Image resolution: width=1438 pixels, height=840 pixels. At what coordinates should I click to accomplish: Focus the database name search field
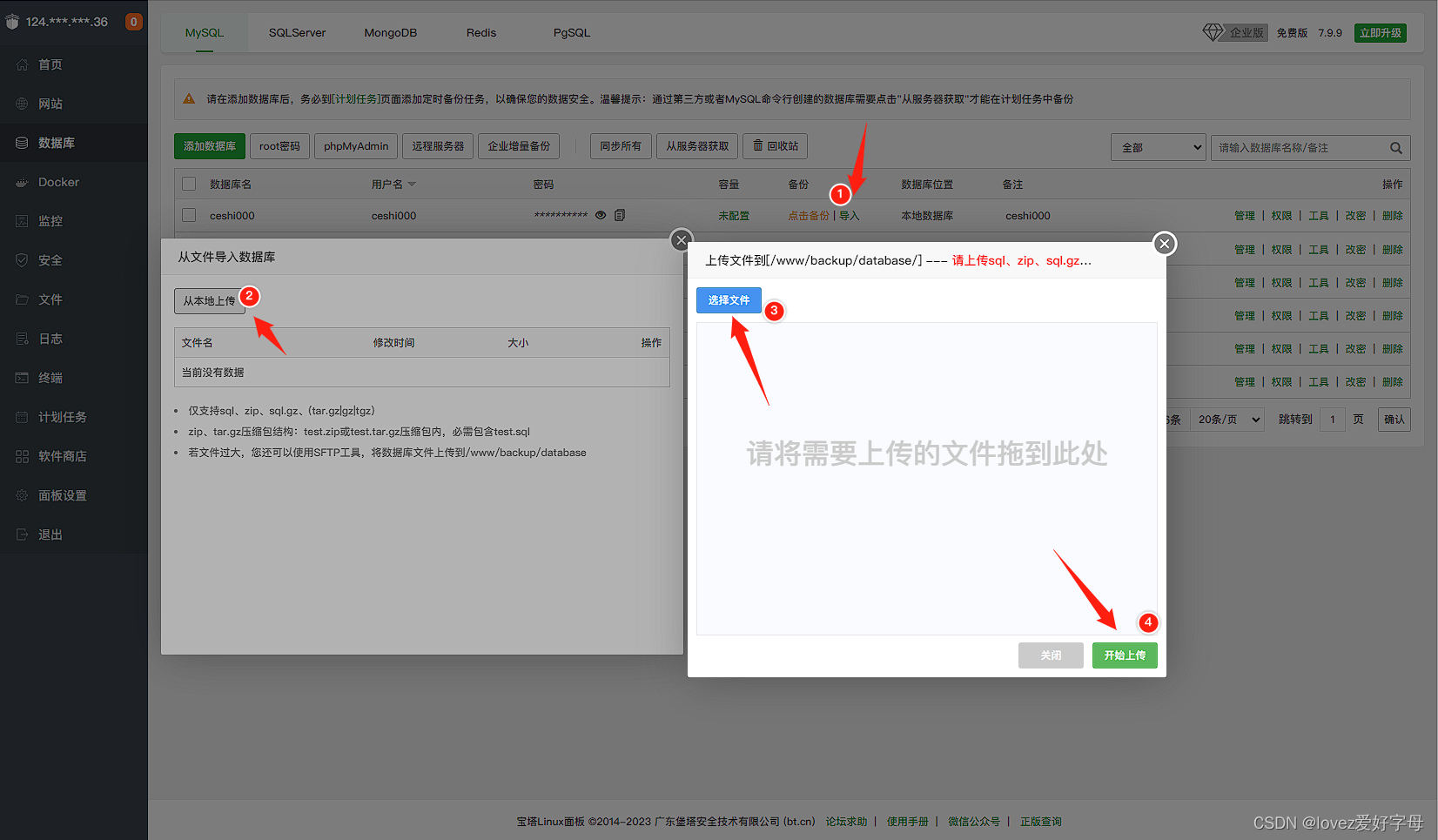(1299, 148)
